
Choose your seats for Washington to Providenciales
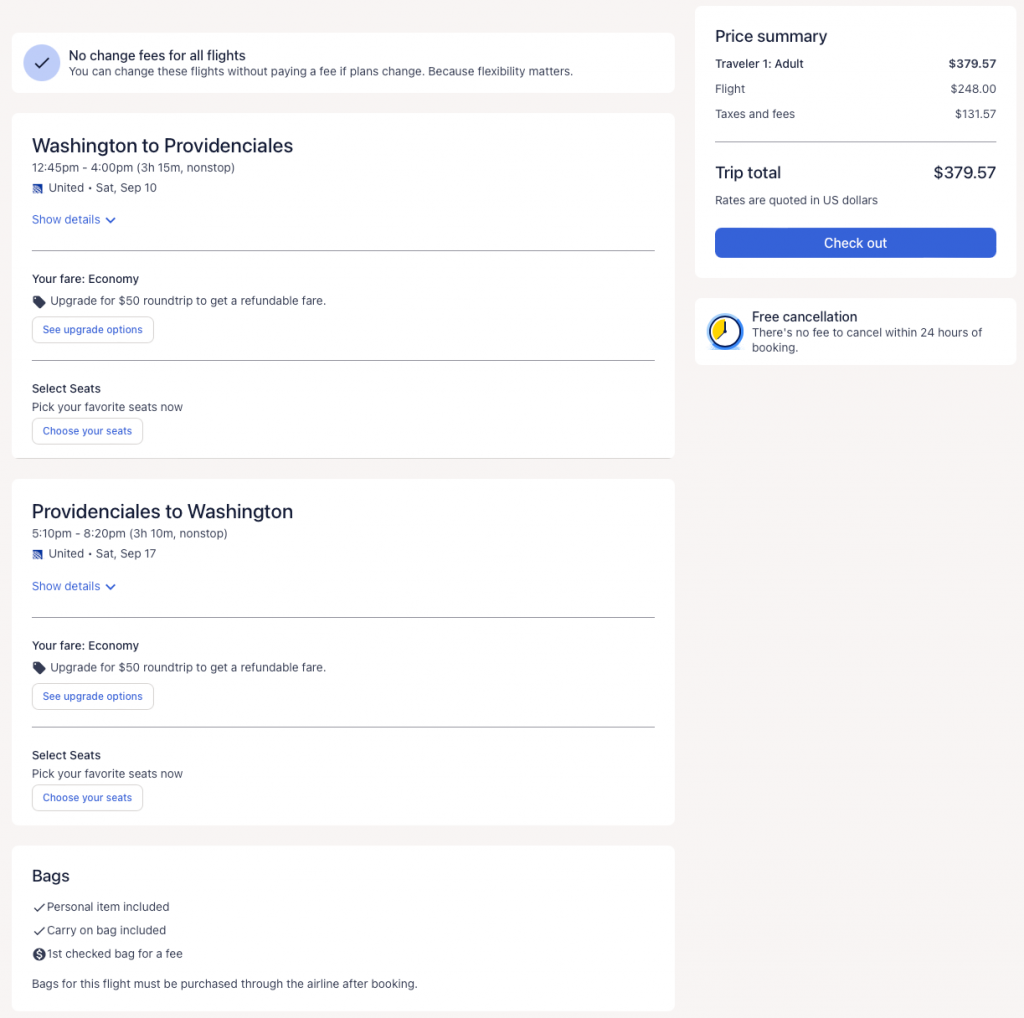click(x=87, y=431)
